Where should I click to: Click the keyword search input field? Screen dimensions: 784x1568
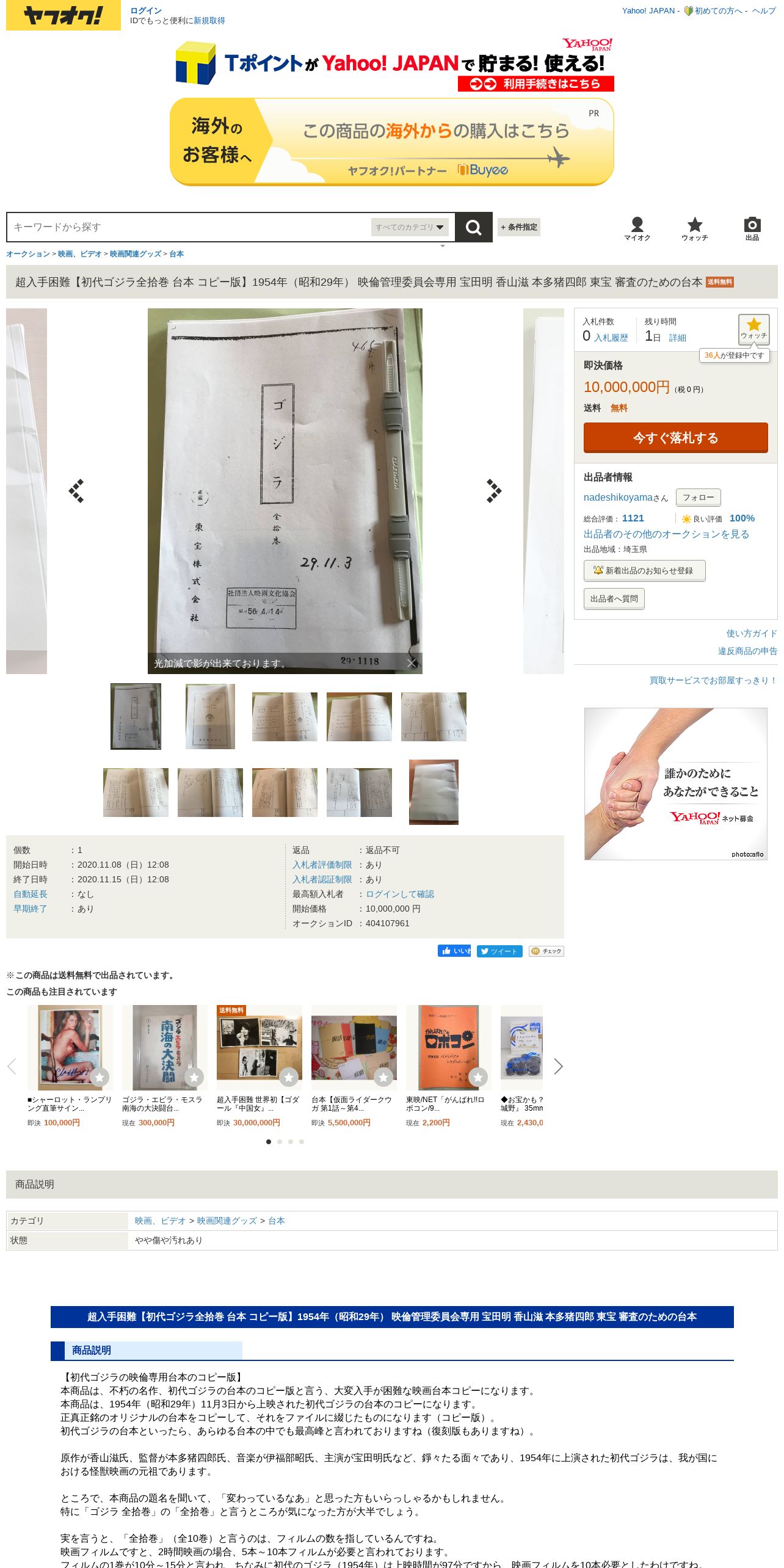click(189, 227)
